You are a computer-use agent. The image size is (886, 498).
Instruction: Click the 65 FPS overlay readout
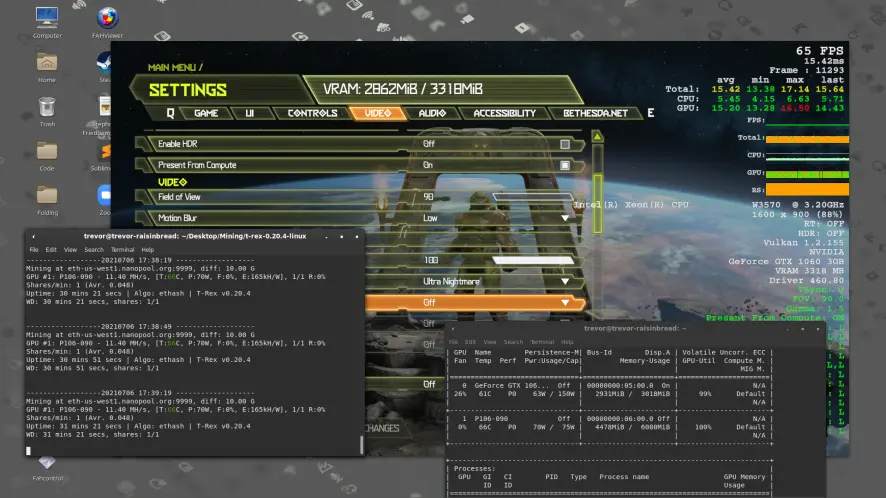(x=819, y=51)
